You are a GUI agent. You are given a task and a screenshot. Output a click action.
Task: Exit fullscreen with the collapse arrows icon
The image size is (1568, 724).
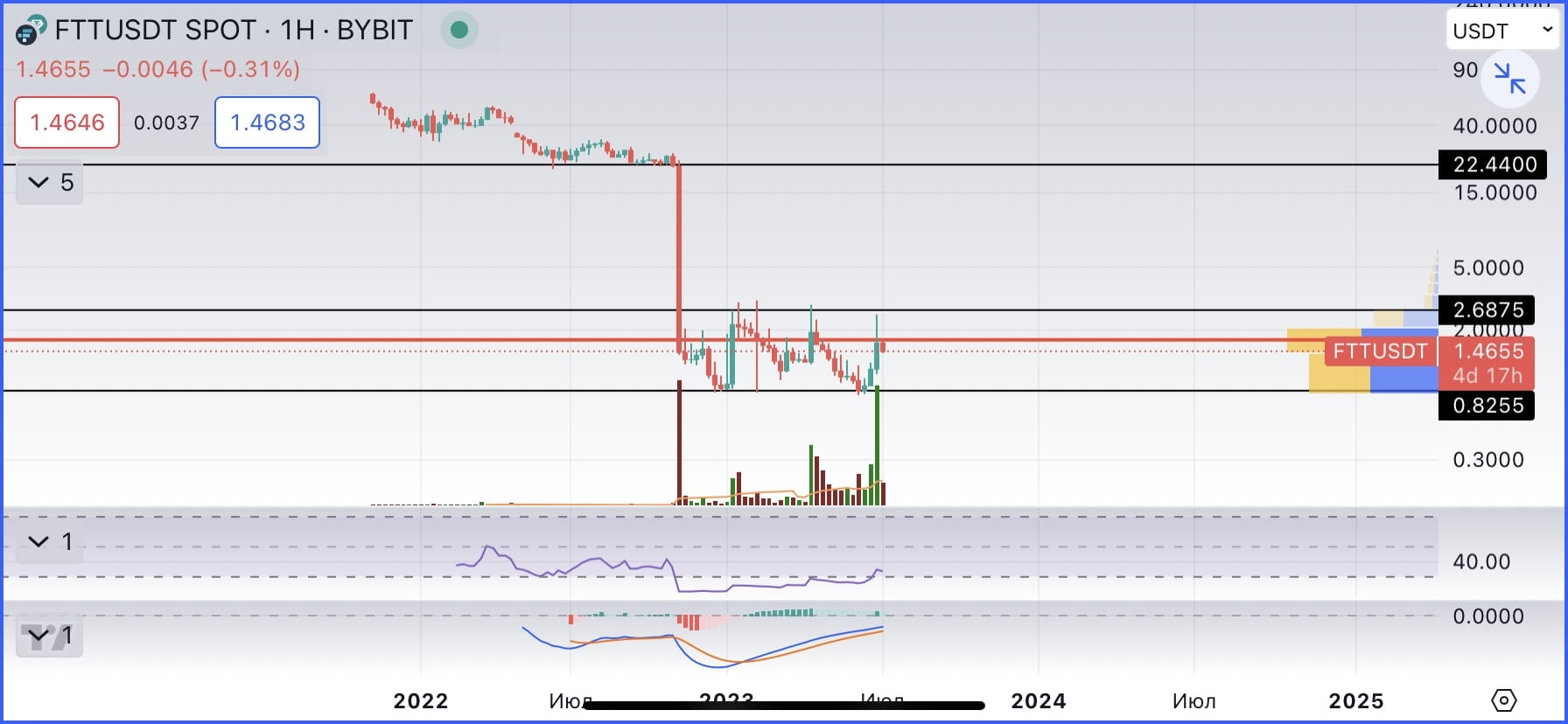pyautogui.click(x=1509, y=79)
